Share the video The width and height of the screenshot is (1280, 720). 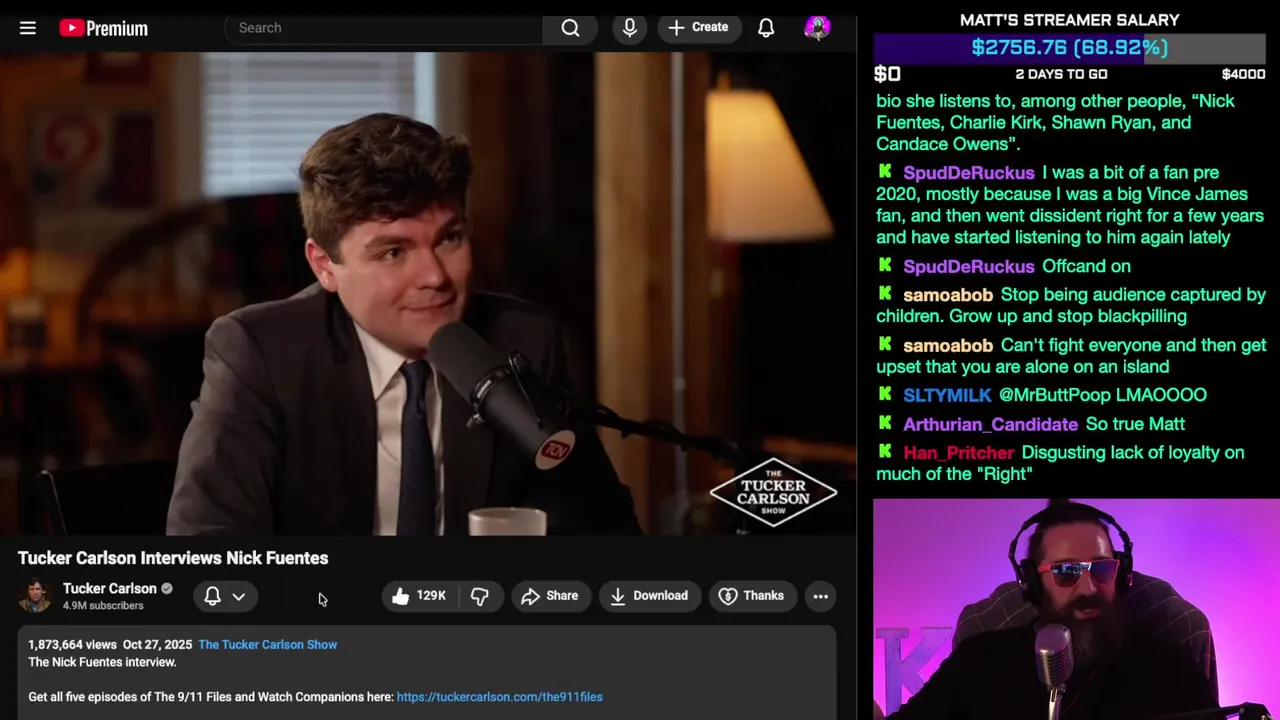coord(550,596)
